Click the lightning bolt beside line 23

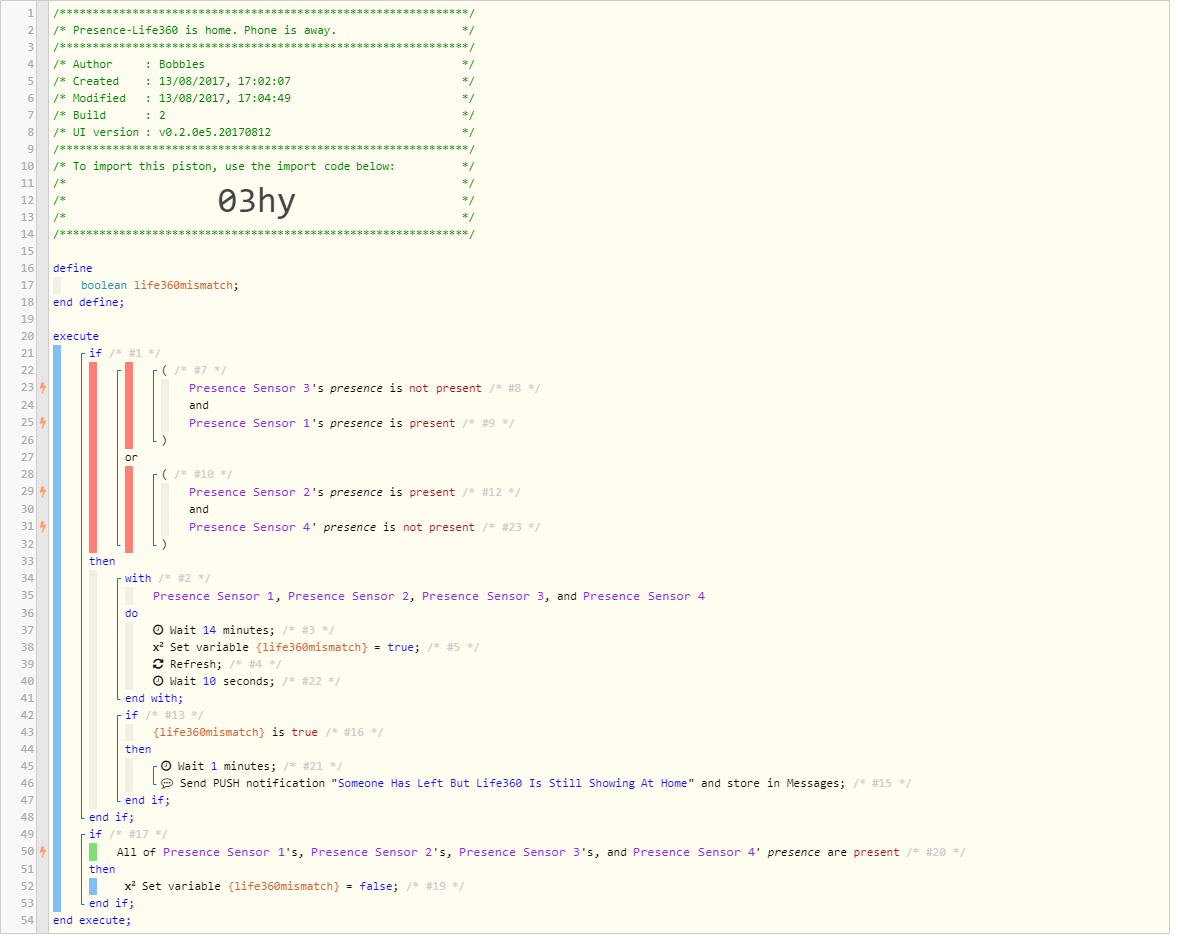[43, 388]
